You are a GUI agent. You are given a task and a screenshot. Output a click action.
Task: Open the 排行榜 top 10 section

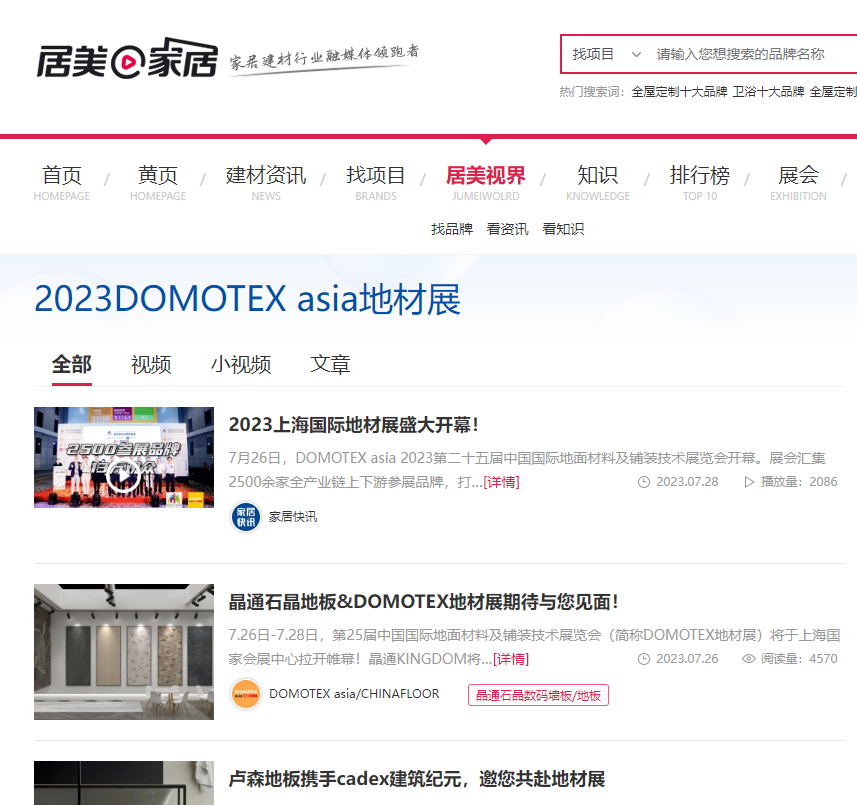[700, 183]
